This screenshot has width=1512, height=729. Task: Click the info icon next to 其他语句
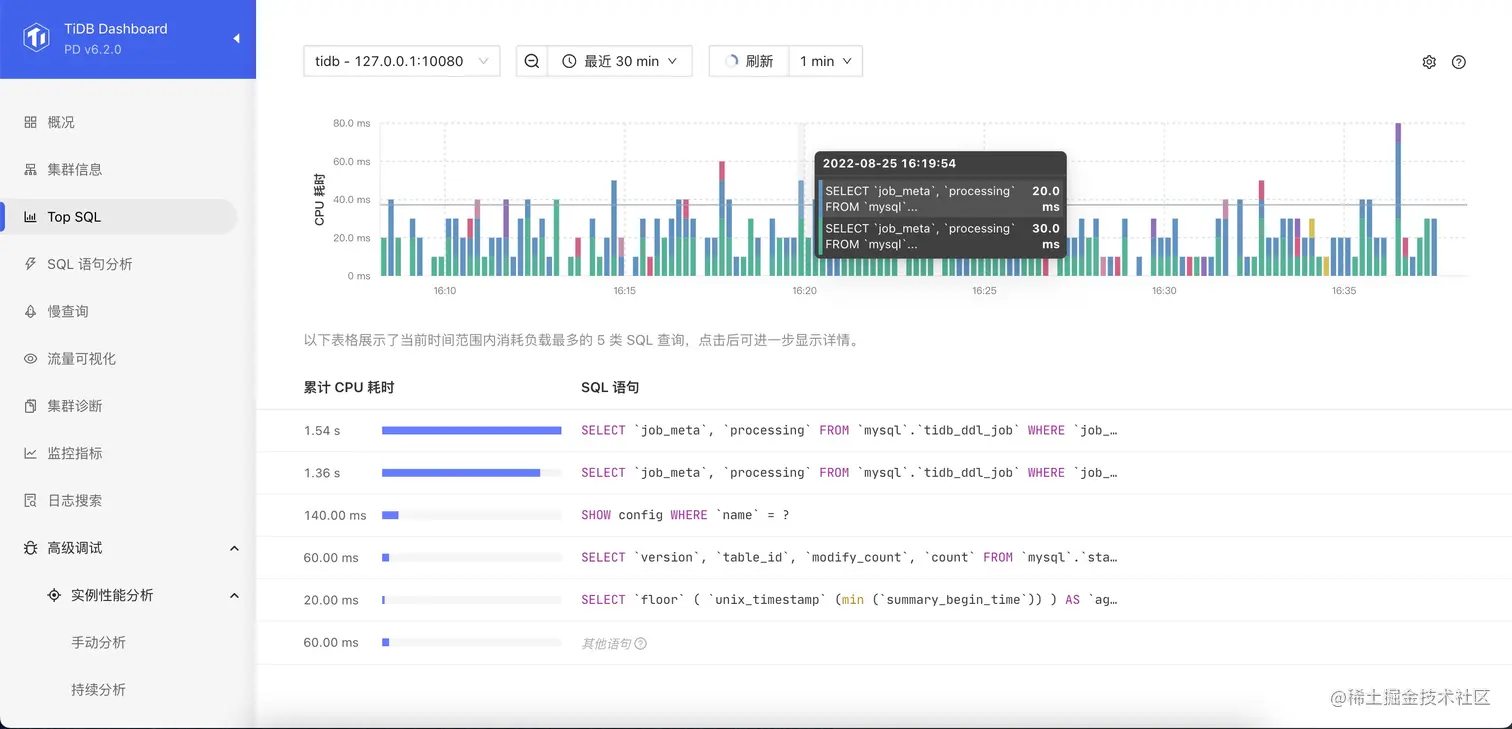pyautogui.click(x=641, y=644)
